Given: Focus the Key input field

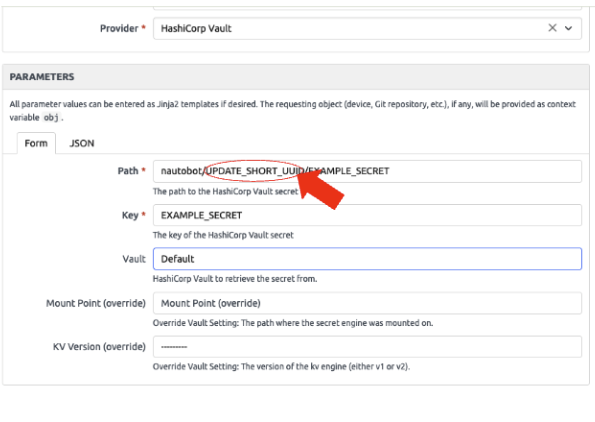Looking at the screenshot, I should point(367,215).
